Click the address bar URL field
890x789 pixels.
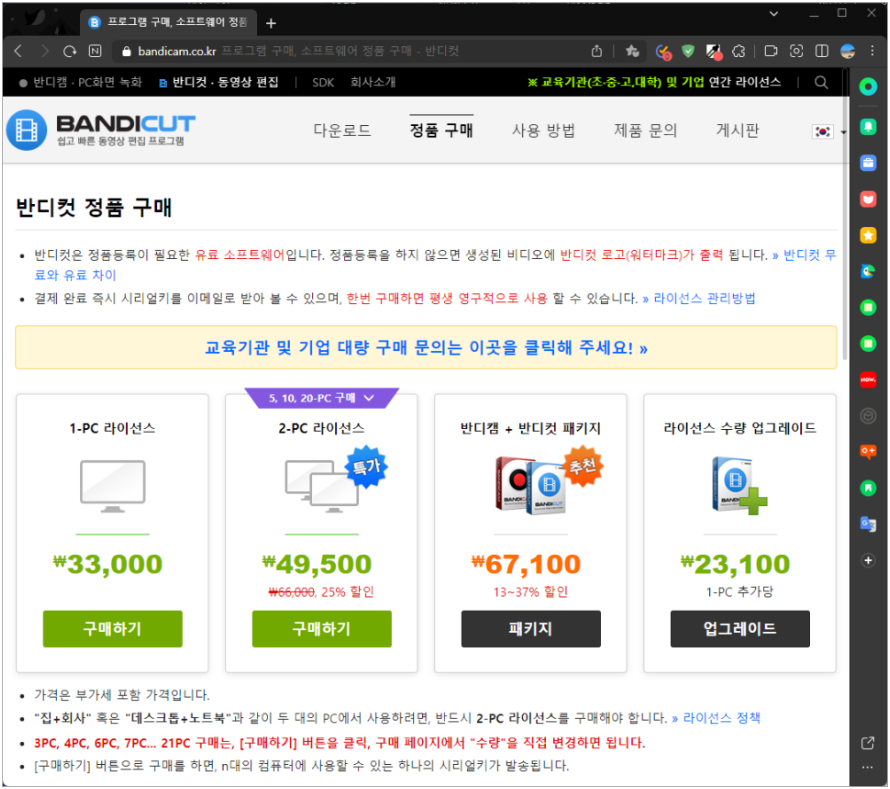352,51
